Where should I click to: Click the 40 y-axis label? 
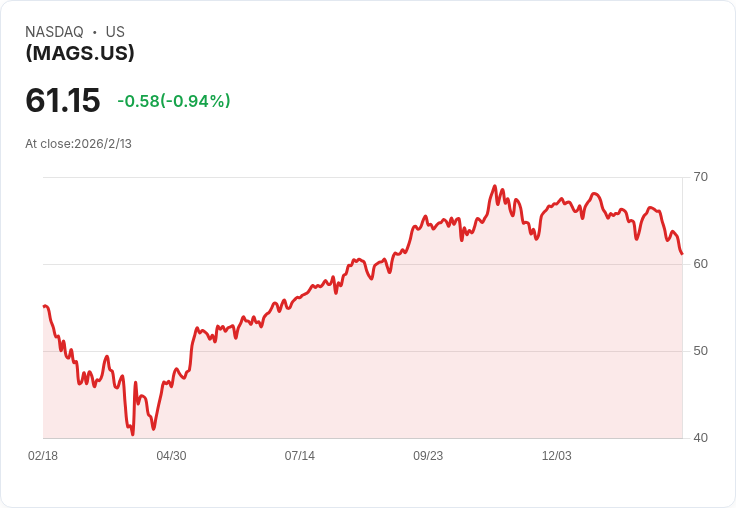coord(700,438)
